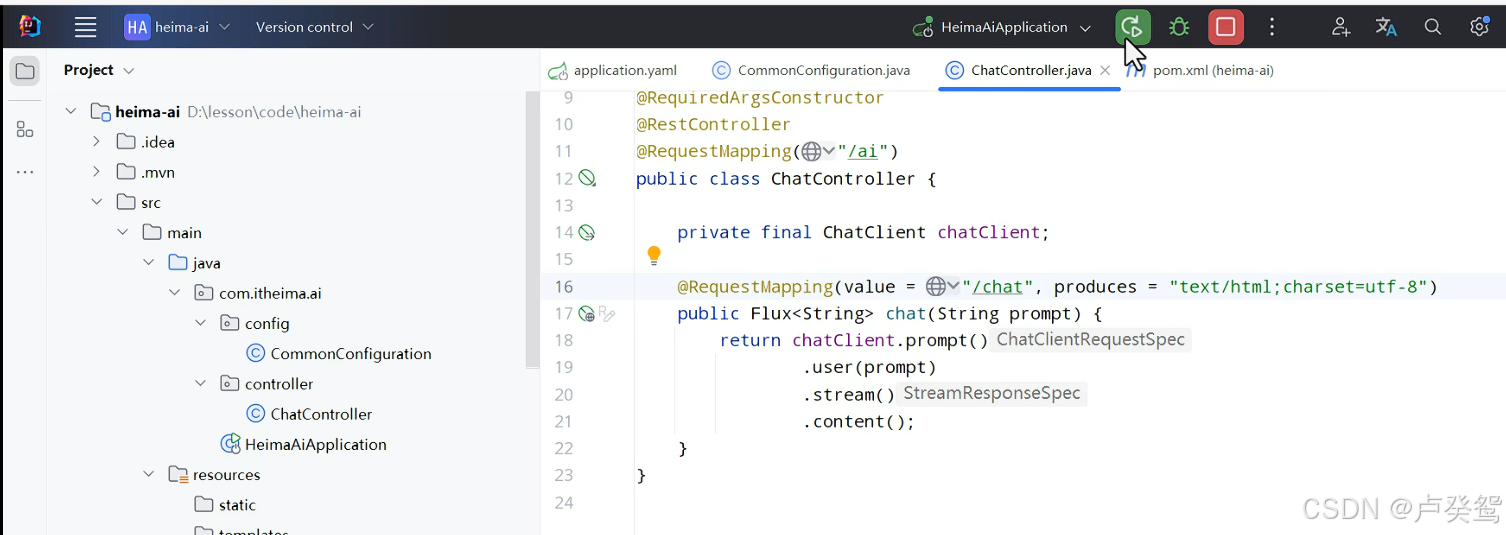Collapse the java folder
The height and width of the screenshot is (535, 1506).
coord(149,262)
